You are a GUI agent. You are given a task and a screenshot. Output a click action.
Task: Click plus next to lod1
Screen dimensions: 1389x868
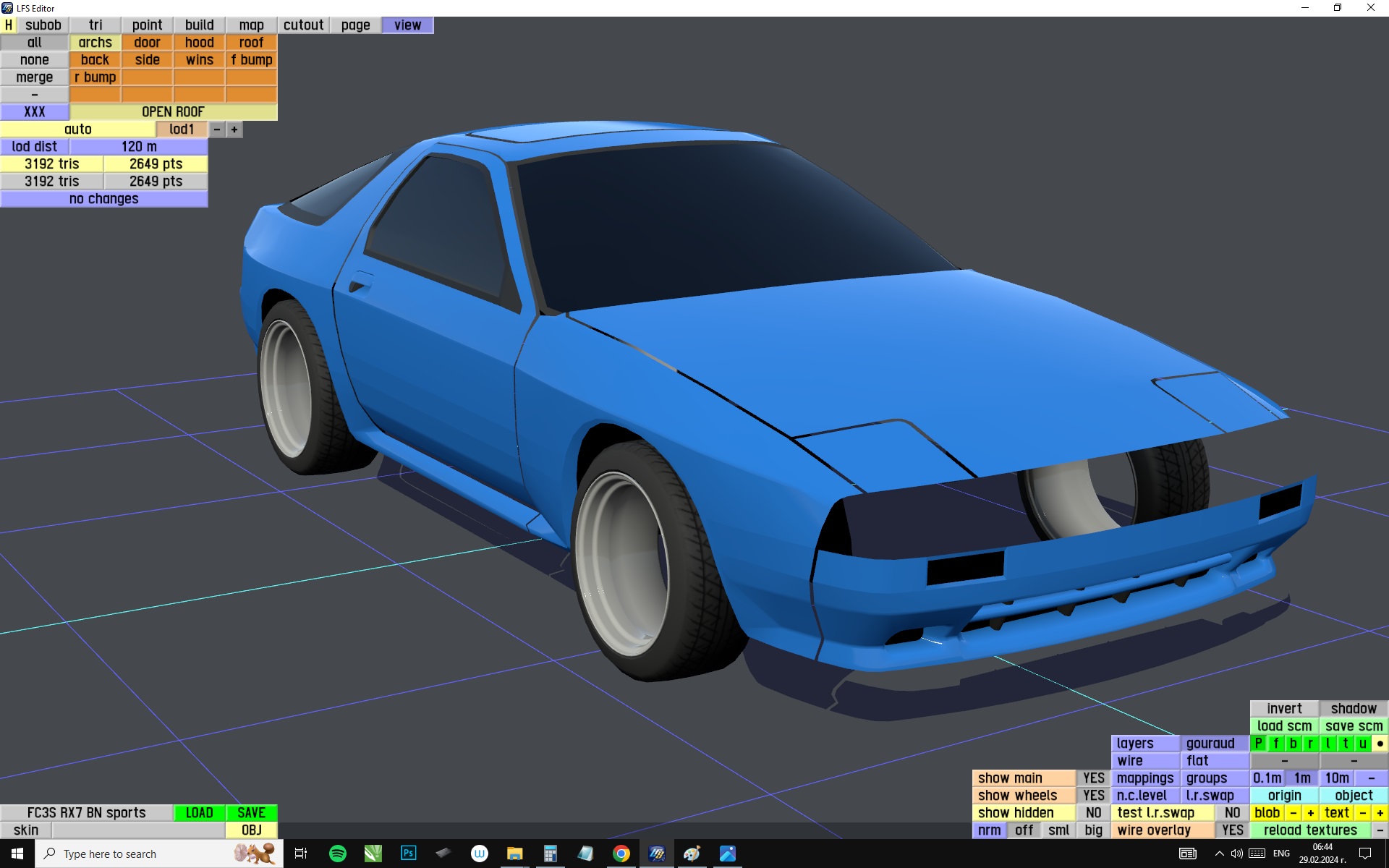click(x=234, y=129)
